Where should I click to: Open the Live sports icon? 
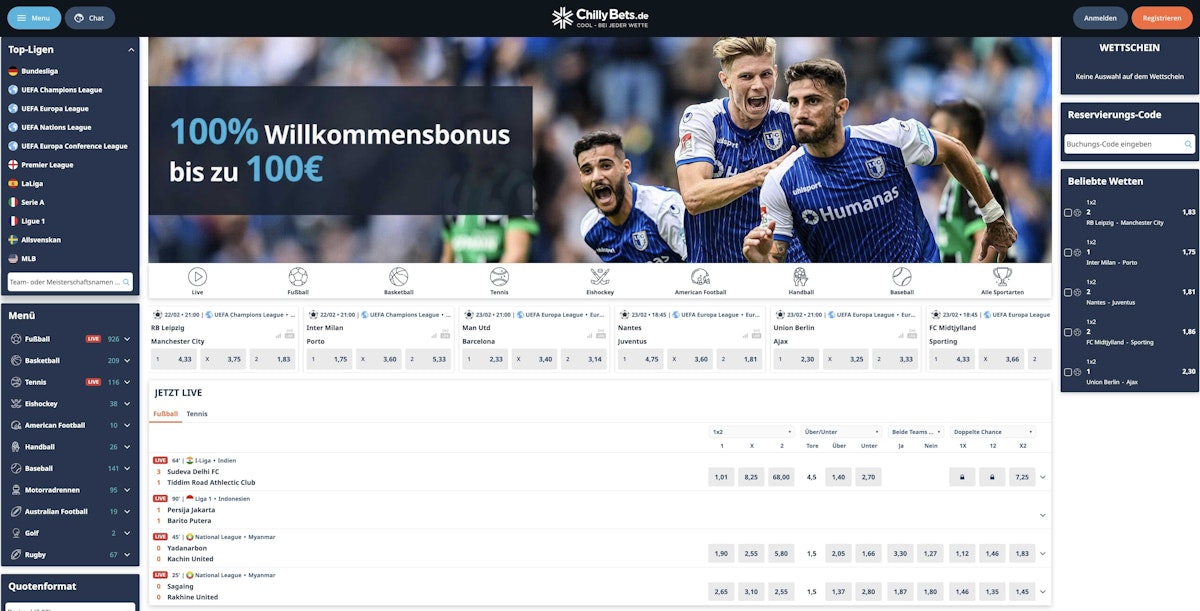click(x=197, y=277)
